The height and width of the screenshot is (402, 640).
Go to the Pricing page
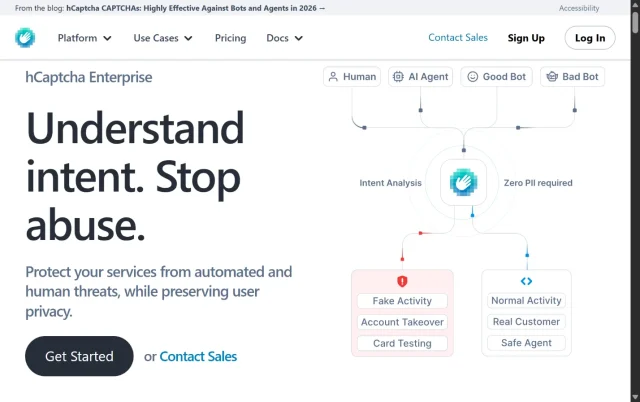pyautogui.click(x=231, y=38)
